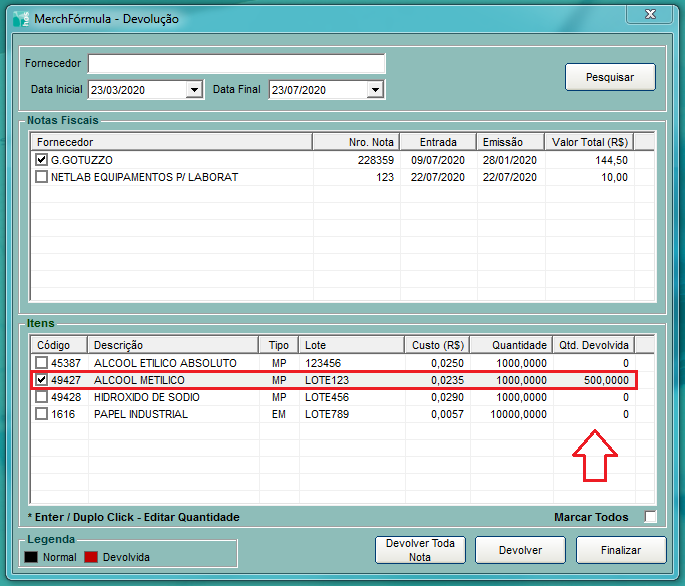This screenshot has width=685, height=586.
Task: Click the black Normal legend swatch
Action: 33,557
